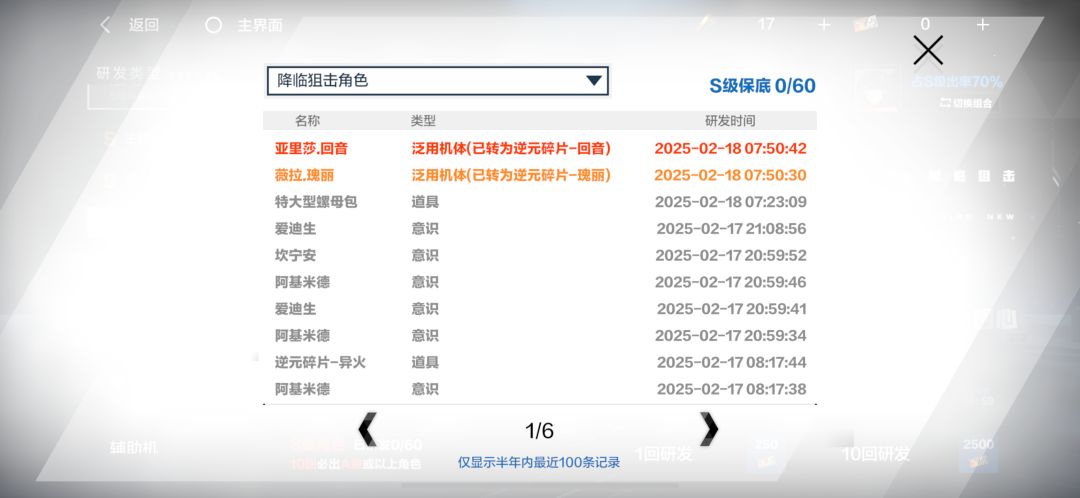
Task: Tap the 1回研发 button behind dialog
Action: pyautogui.click(x=663, y=454)
